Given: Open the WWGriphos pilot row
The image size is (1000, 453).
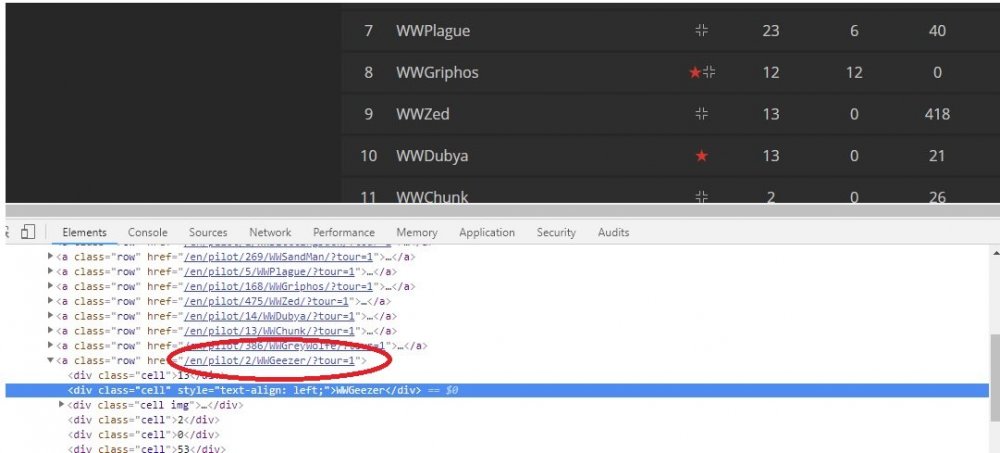Looking at the screenshot, I should pyautogui.click(x=670, y=72).
